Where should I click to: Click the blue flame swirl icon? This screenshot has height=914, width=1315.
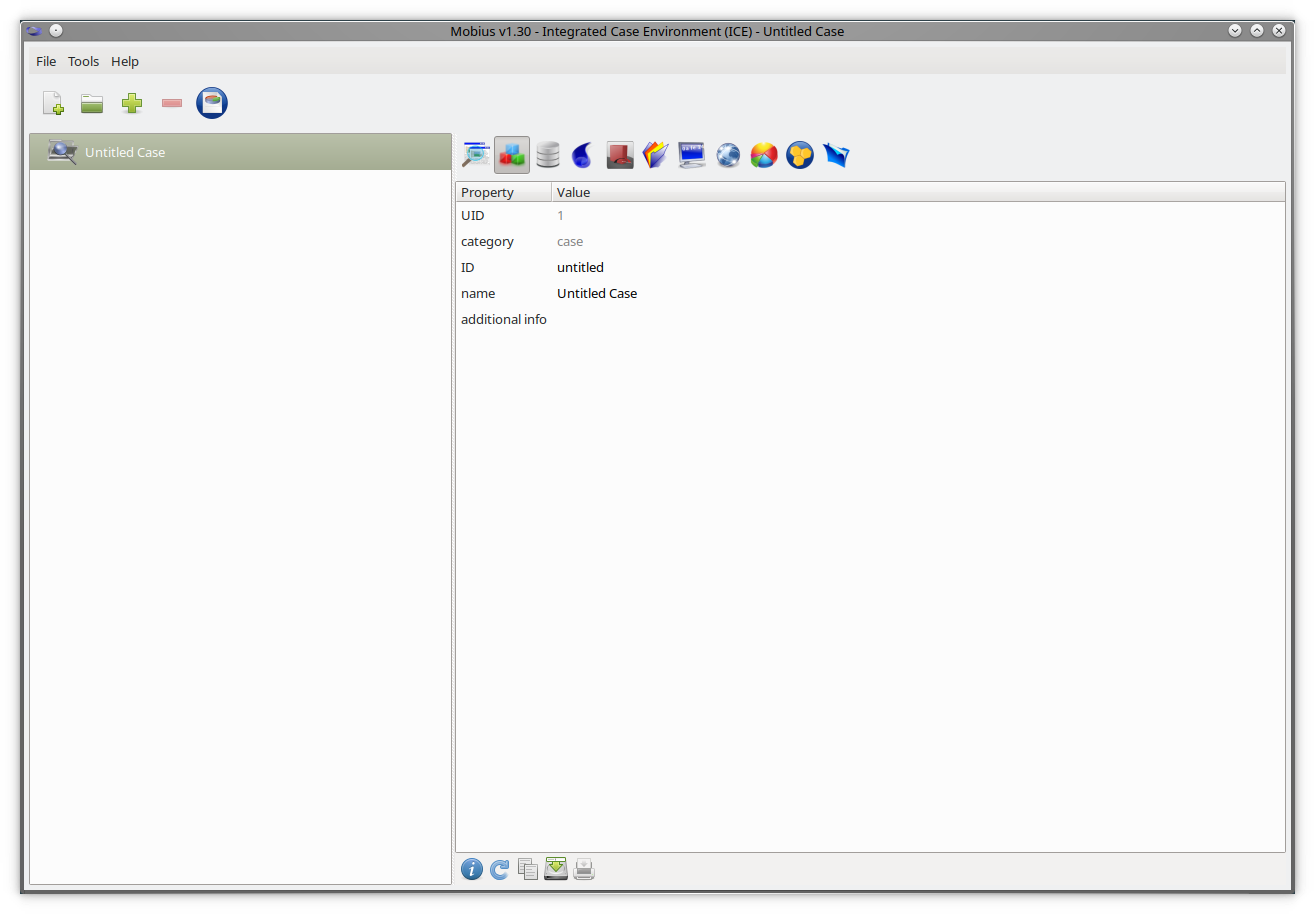583,155
